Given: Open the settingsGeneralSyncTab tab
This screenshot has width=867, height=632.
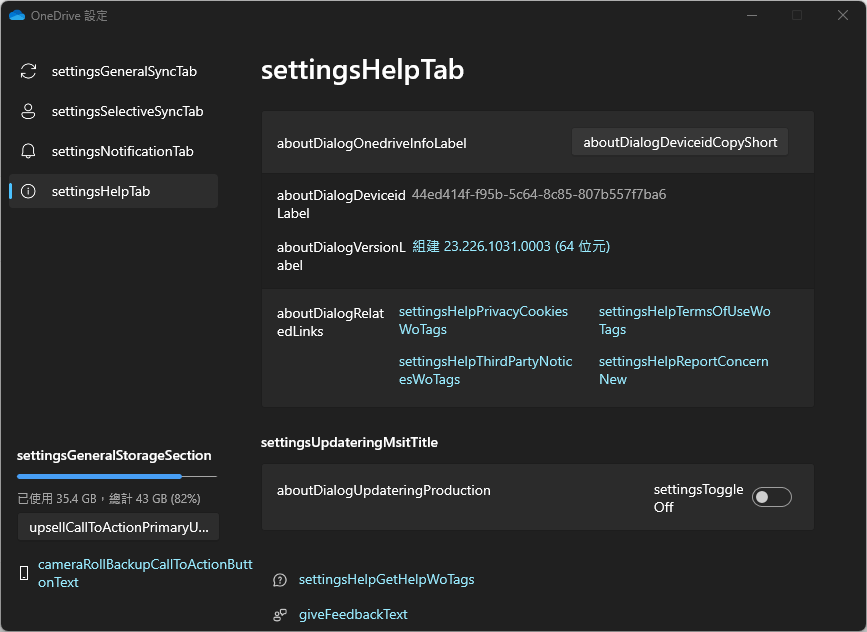Looking at the screenshot, I should click(124, 72).
